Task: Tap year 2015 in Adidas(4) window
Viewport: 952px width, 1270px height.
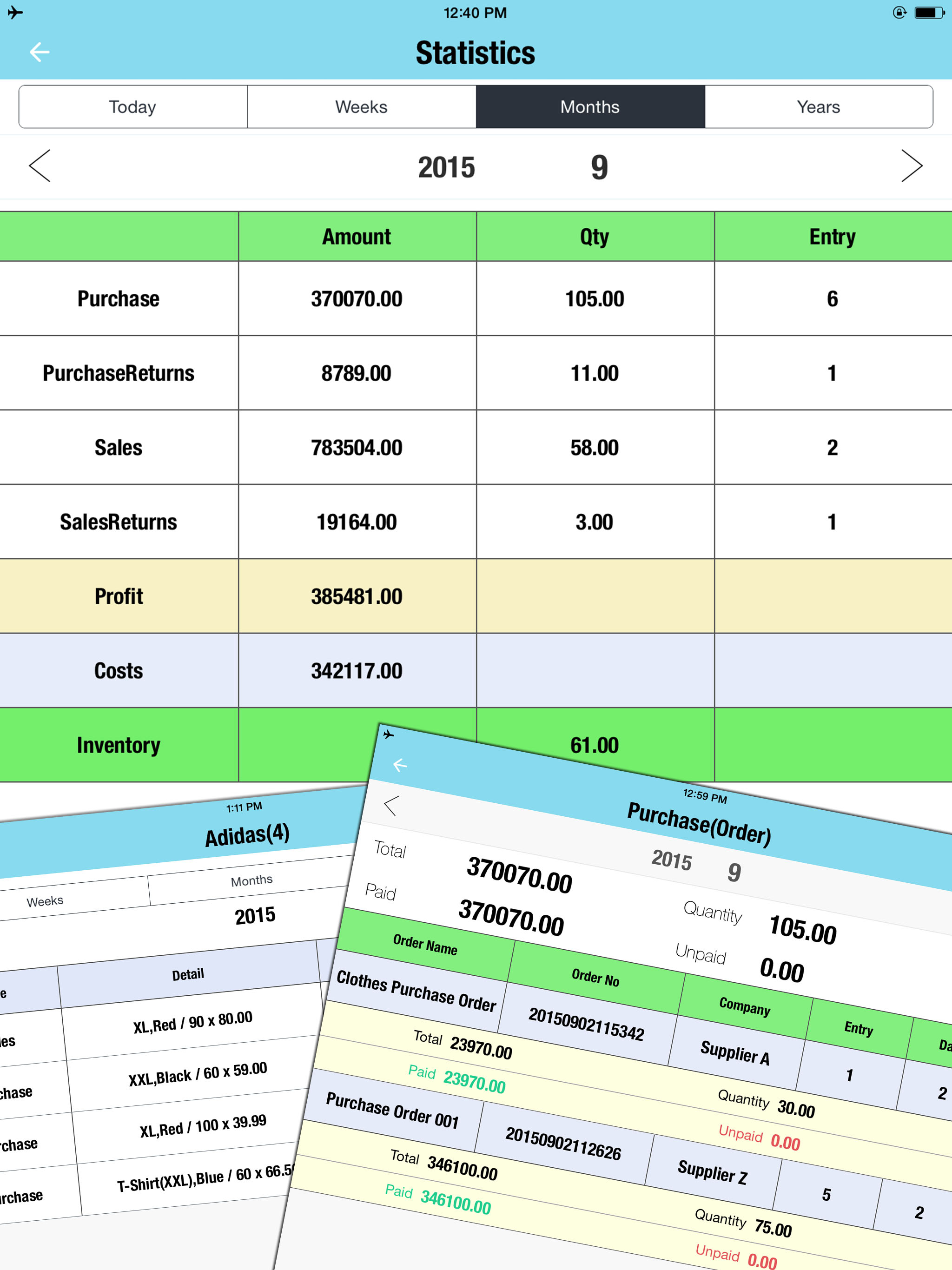Action: coord(255,915)
